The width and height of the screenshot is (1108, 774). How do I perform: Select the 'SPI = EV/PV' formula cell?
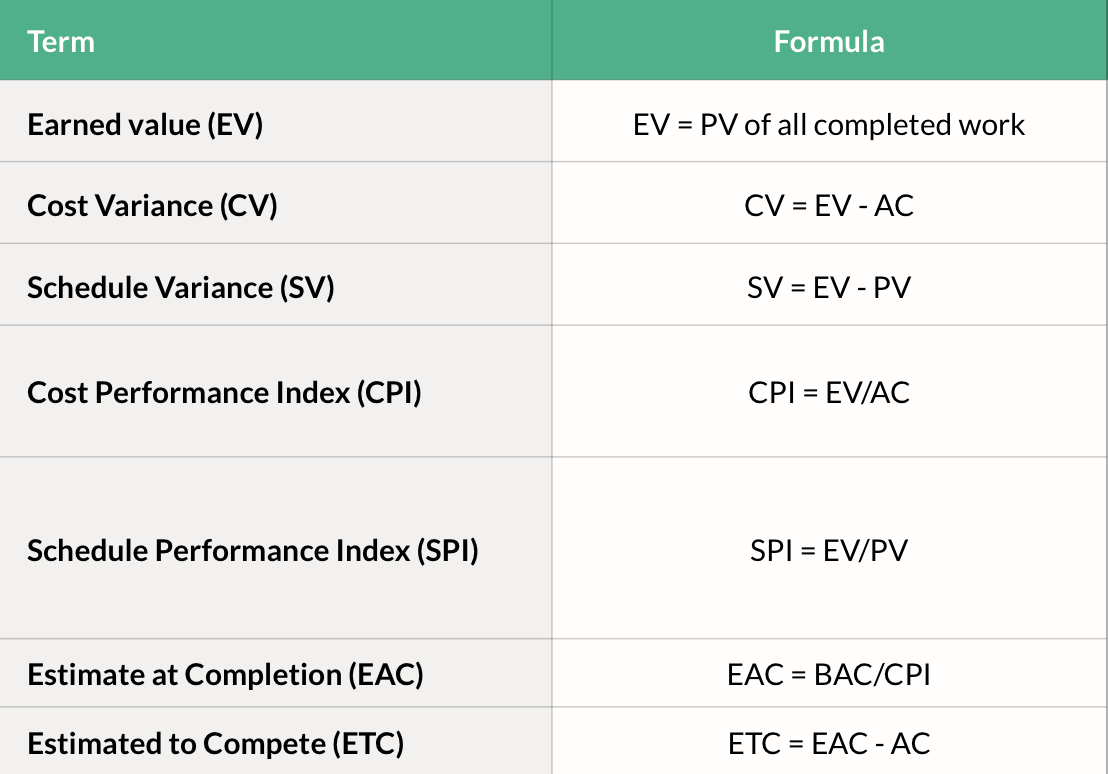tap(829, 551)
